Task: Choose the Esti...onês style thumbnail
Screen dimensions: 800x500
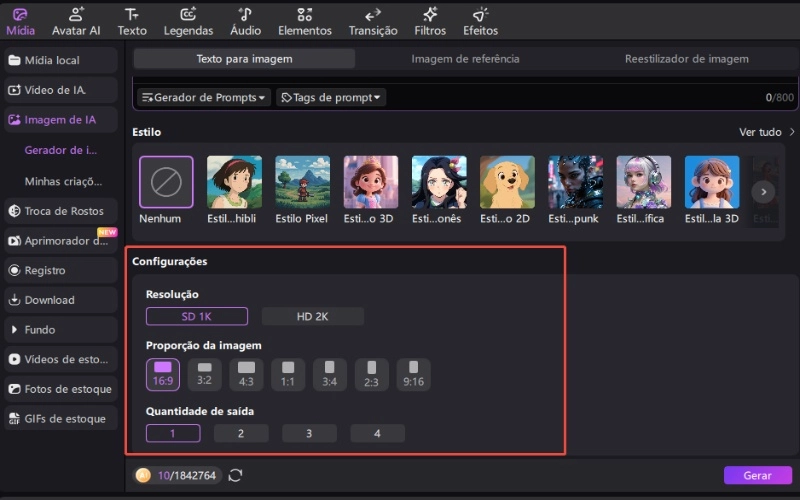Action: click(x=439, y=182)
